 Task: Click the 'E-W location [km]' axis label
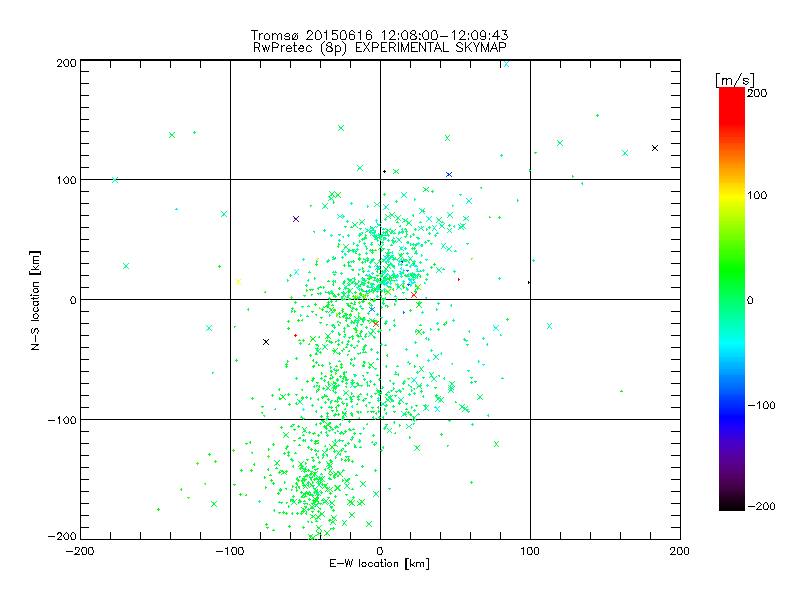379,564
